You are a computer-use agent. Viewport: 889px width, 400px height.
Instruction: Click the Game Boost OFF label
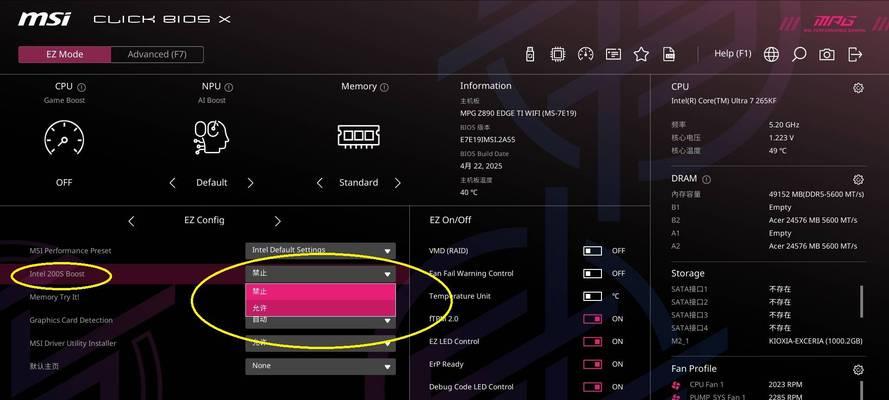point(64,182)
